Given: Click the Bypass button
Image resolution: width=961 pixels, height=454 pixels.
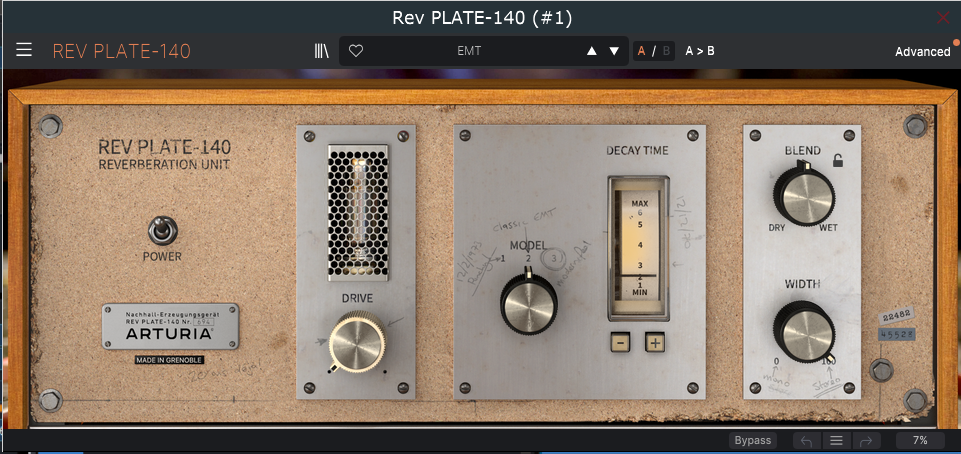Looking at the screenshot, I should coord(753,440).
